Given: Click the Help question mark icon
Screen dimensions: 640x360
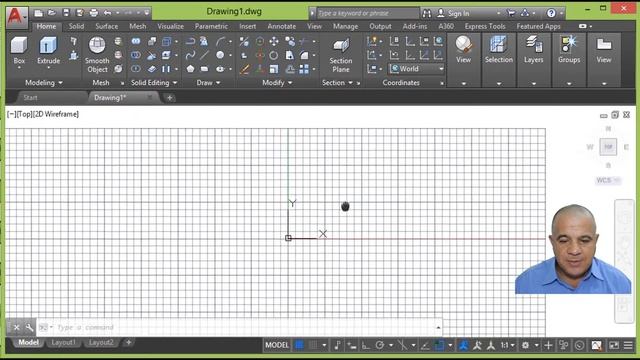Looking at the screenshot, I should 551,13.
